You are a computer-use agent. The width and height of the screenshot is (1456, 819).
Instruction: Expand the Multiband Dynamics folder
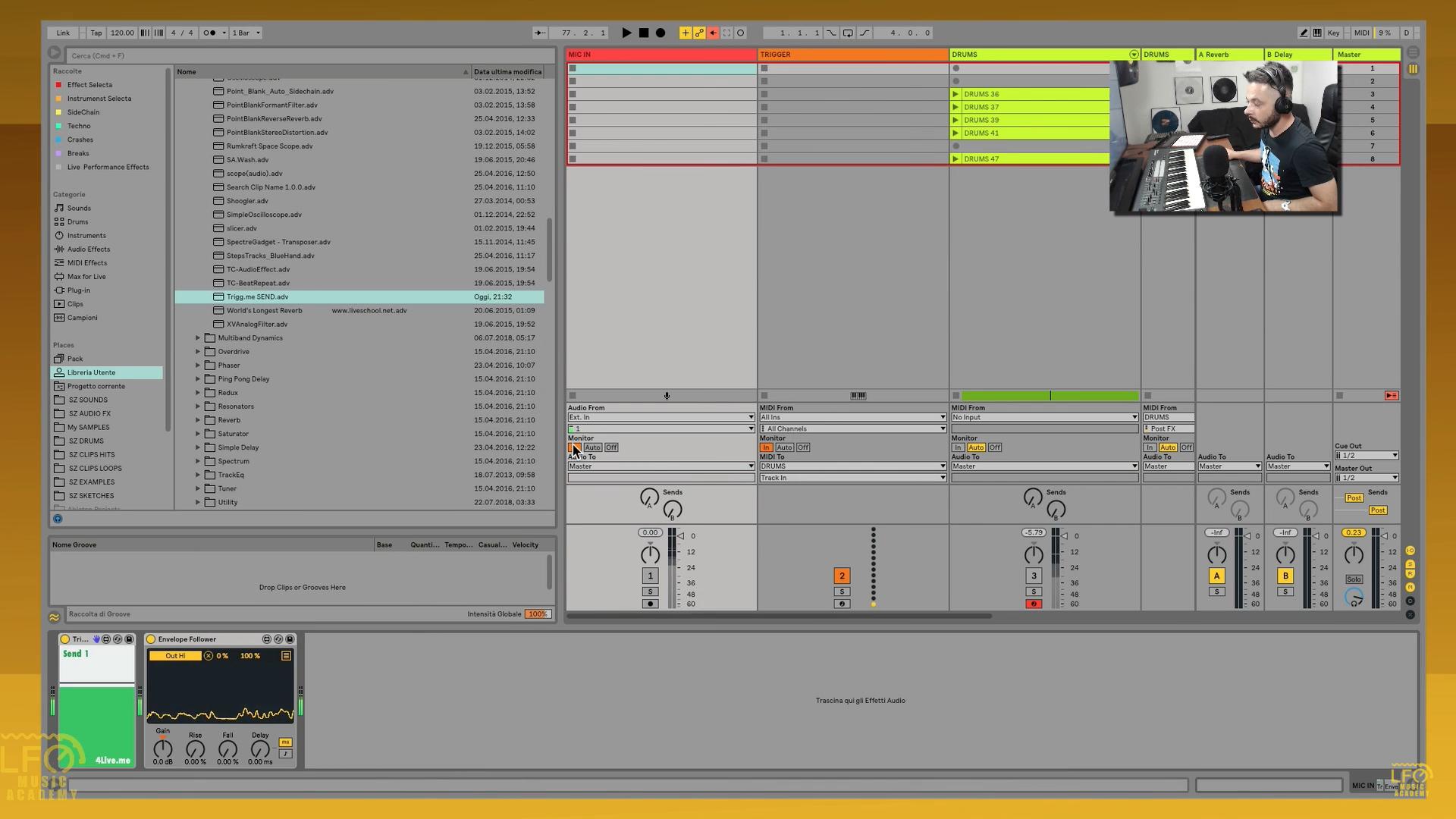coord(198,338)
